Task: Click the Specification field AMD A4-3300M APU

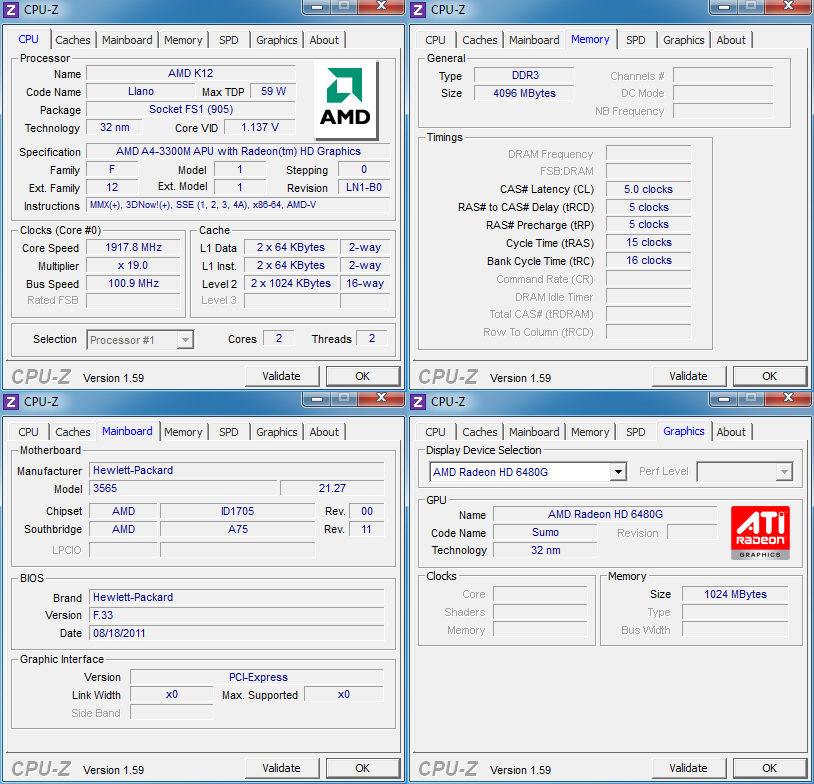Action: [238, 151]
